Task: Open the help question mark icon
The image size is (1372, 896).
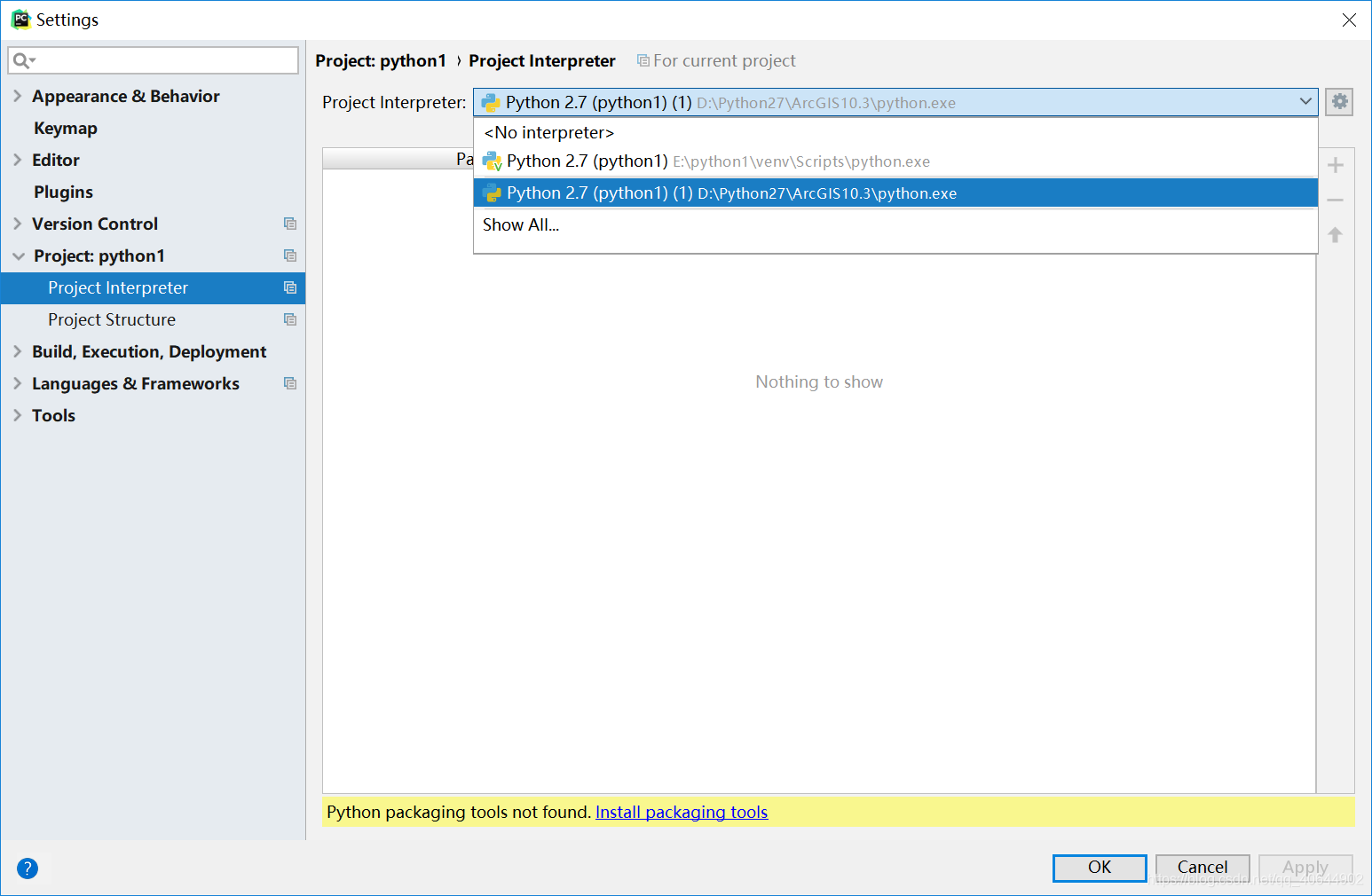Action: (28, 868)
